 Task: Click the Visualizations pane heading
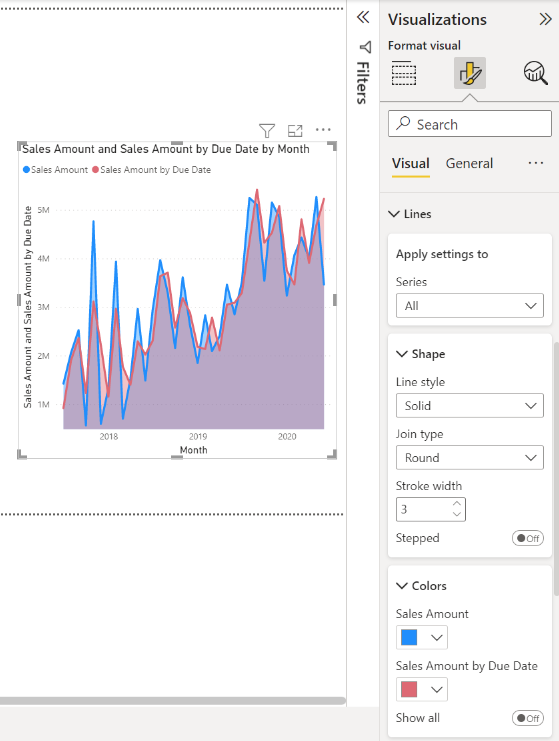(437, 19)
